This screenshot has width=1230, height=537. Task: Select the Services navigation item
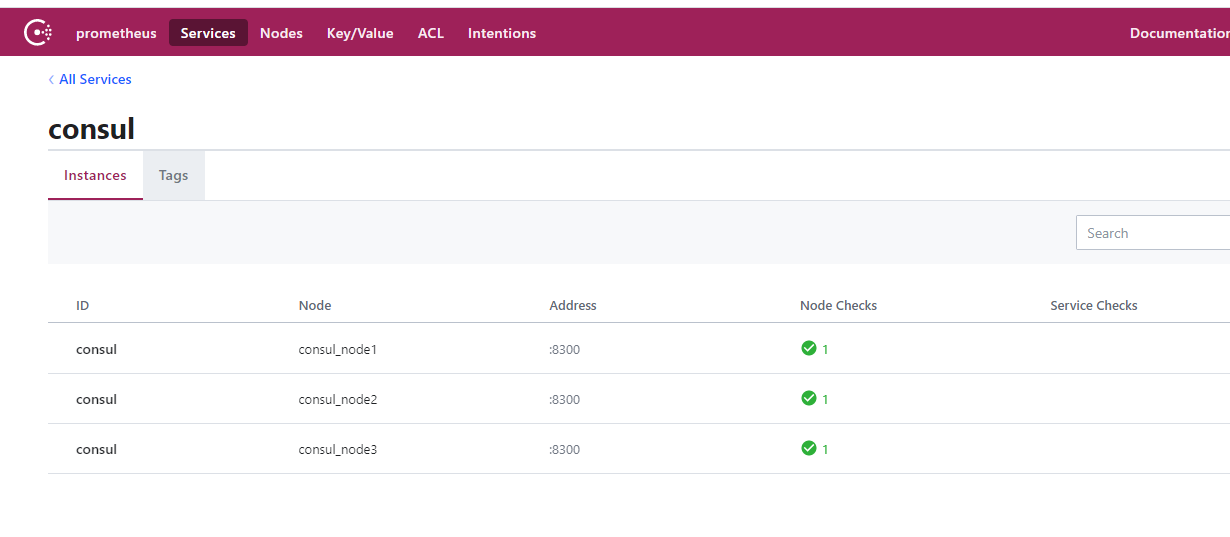[208, 33]
